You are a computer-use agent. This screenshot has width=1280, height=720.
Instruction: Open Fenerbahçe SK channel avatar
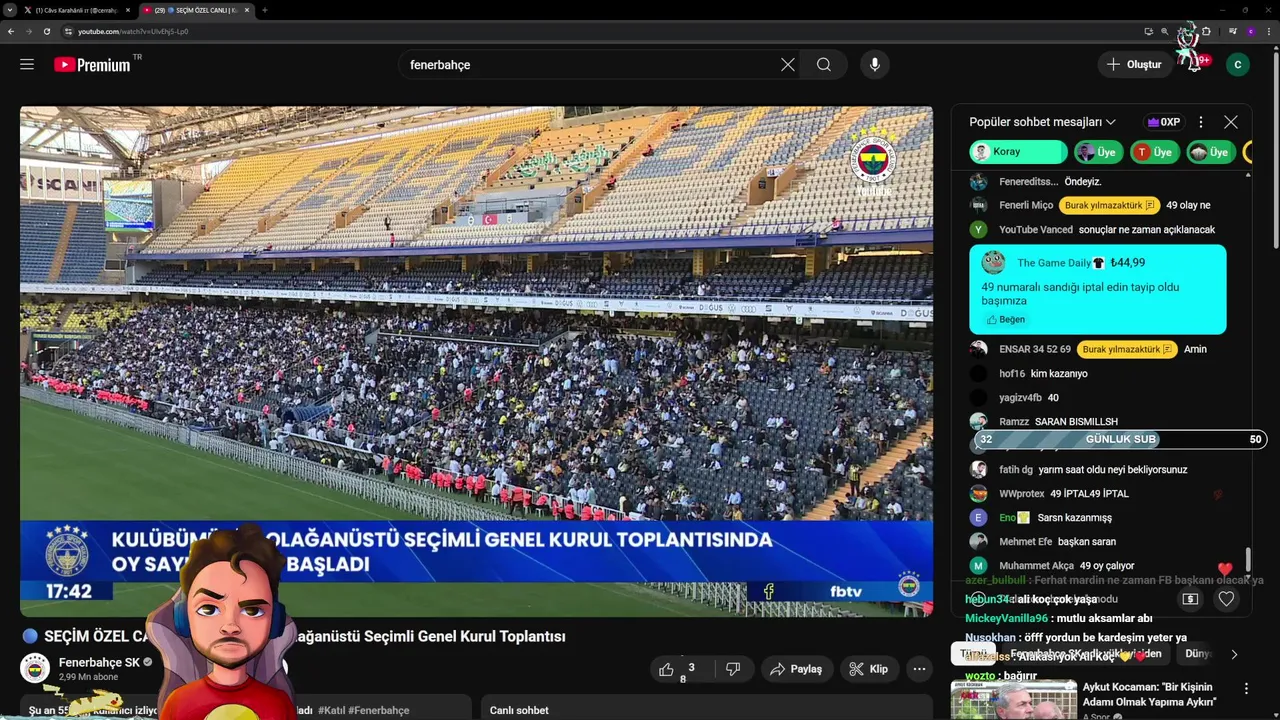(x=35, y=668)
